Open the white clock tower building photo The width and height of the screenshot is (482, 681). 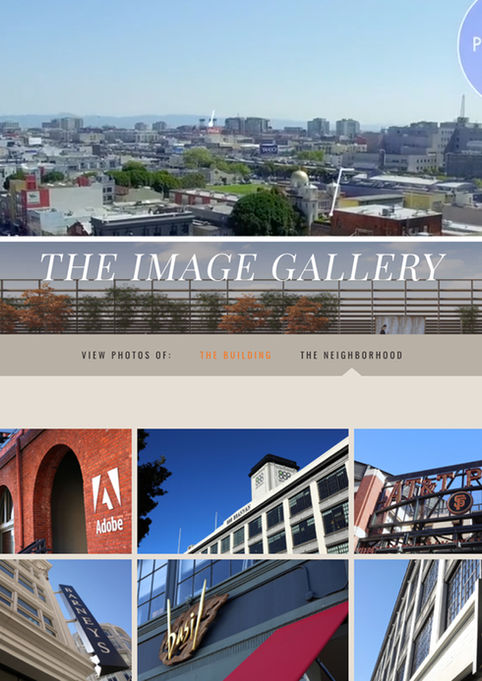(x=243, y=491)
